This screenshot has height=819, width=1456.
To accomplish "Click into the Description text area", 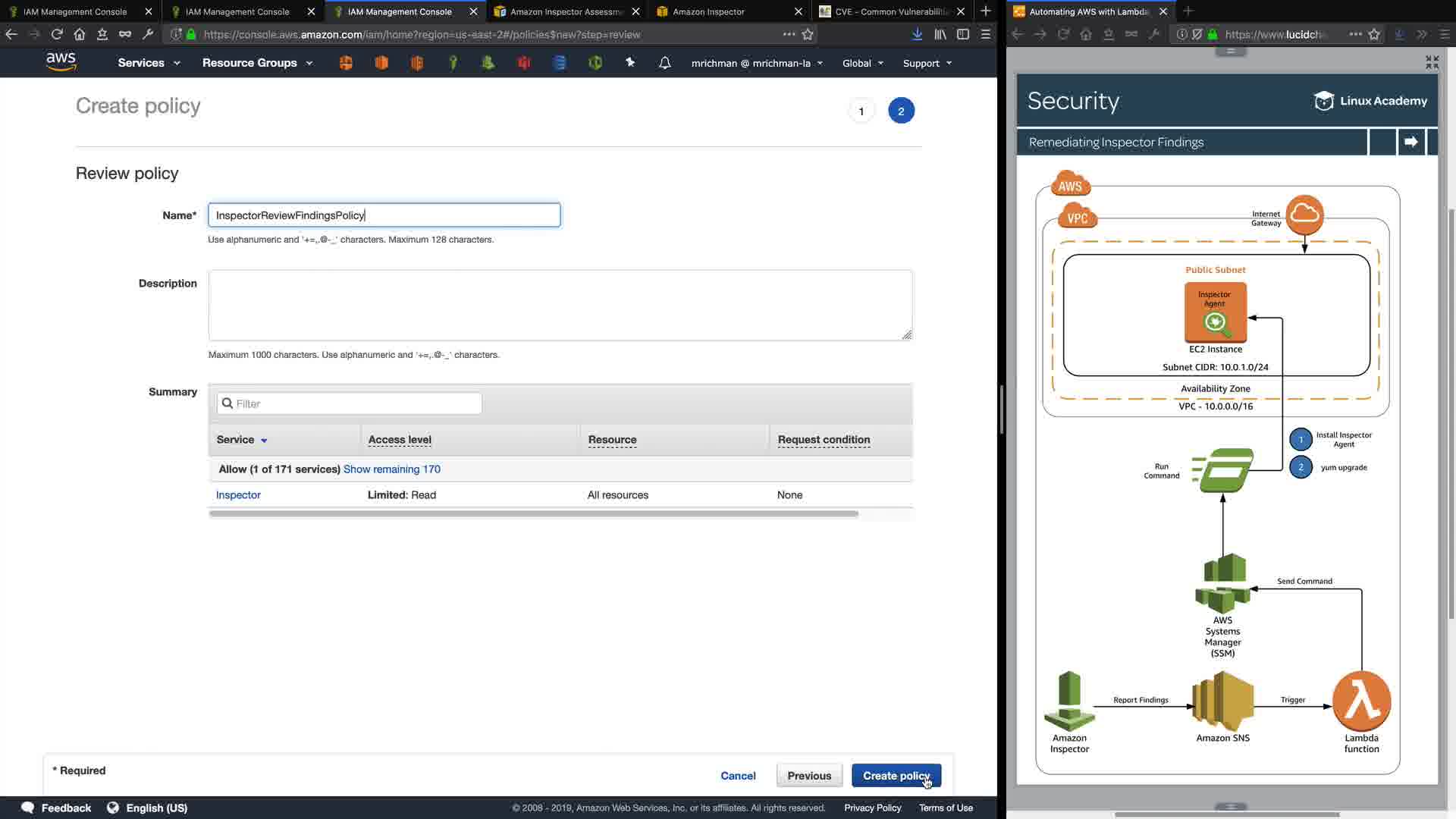I will click(560, 305).
